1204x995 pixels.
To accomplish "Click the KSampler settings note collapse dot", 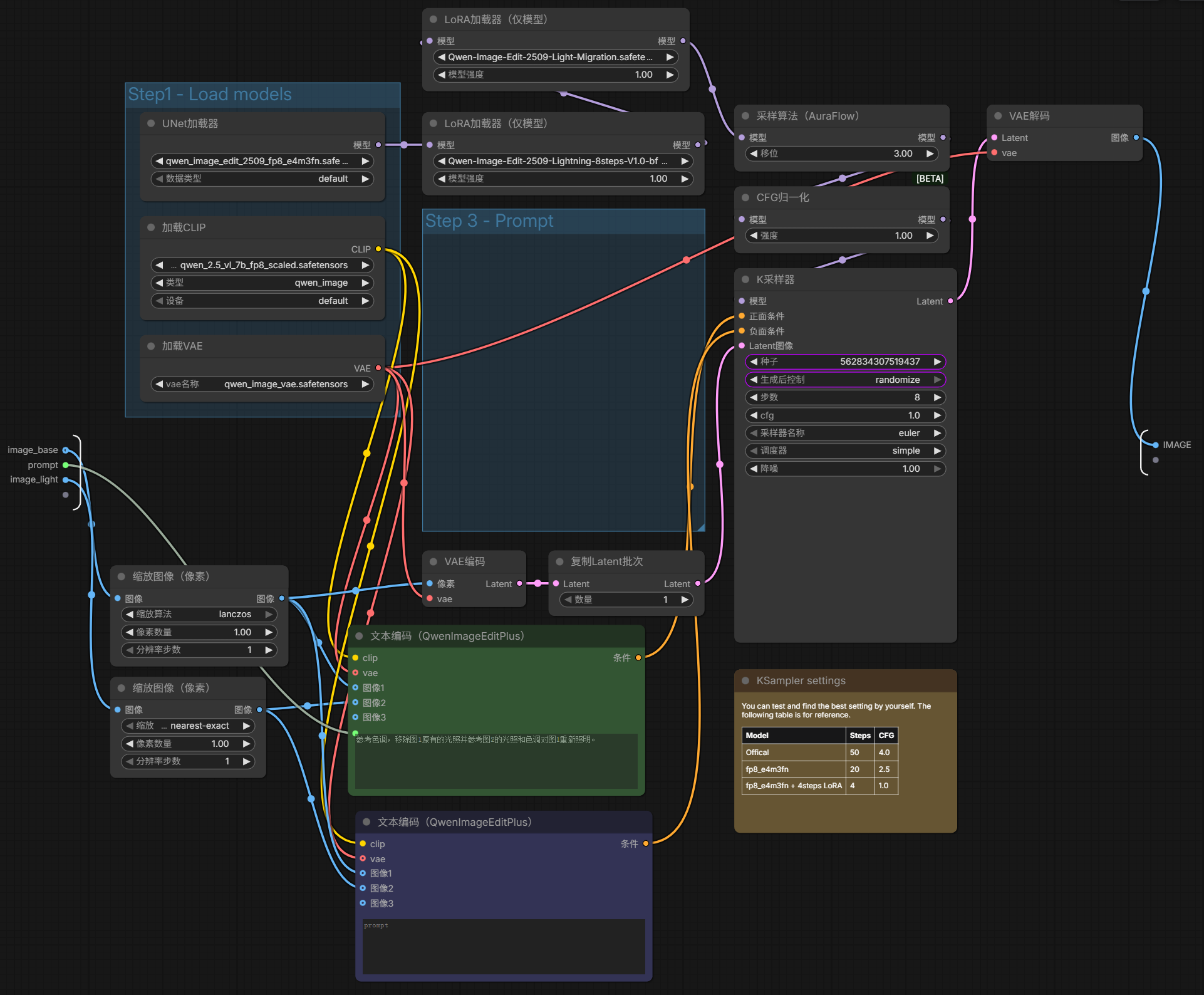I will click(x=745, y=680).
